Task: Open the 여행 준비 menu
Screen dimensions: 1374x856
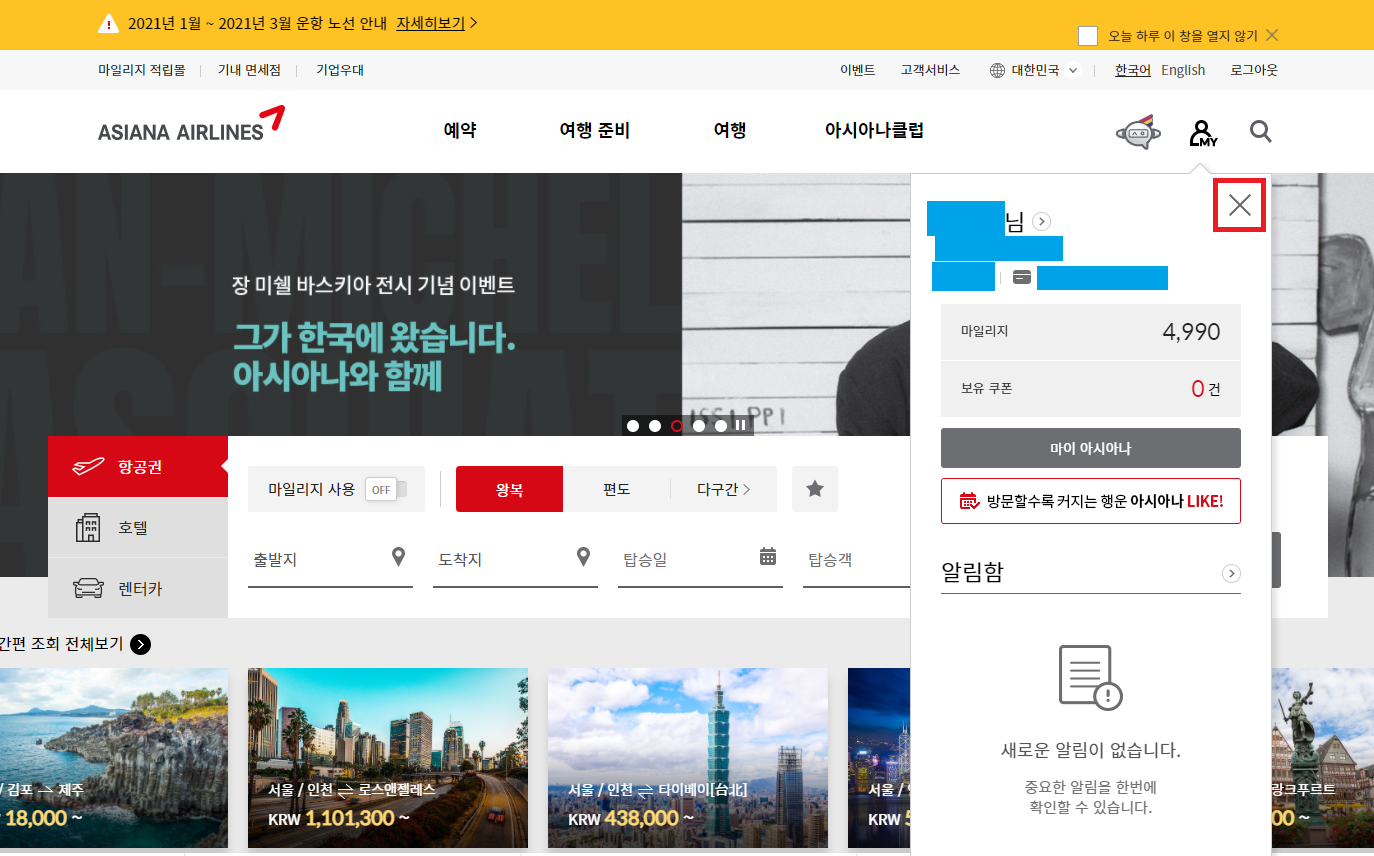Action: coord(595,130)
